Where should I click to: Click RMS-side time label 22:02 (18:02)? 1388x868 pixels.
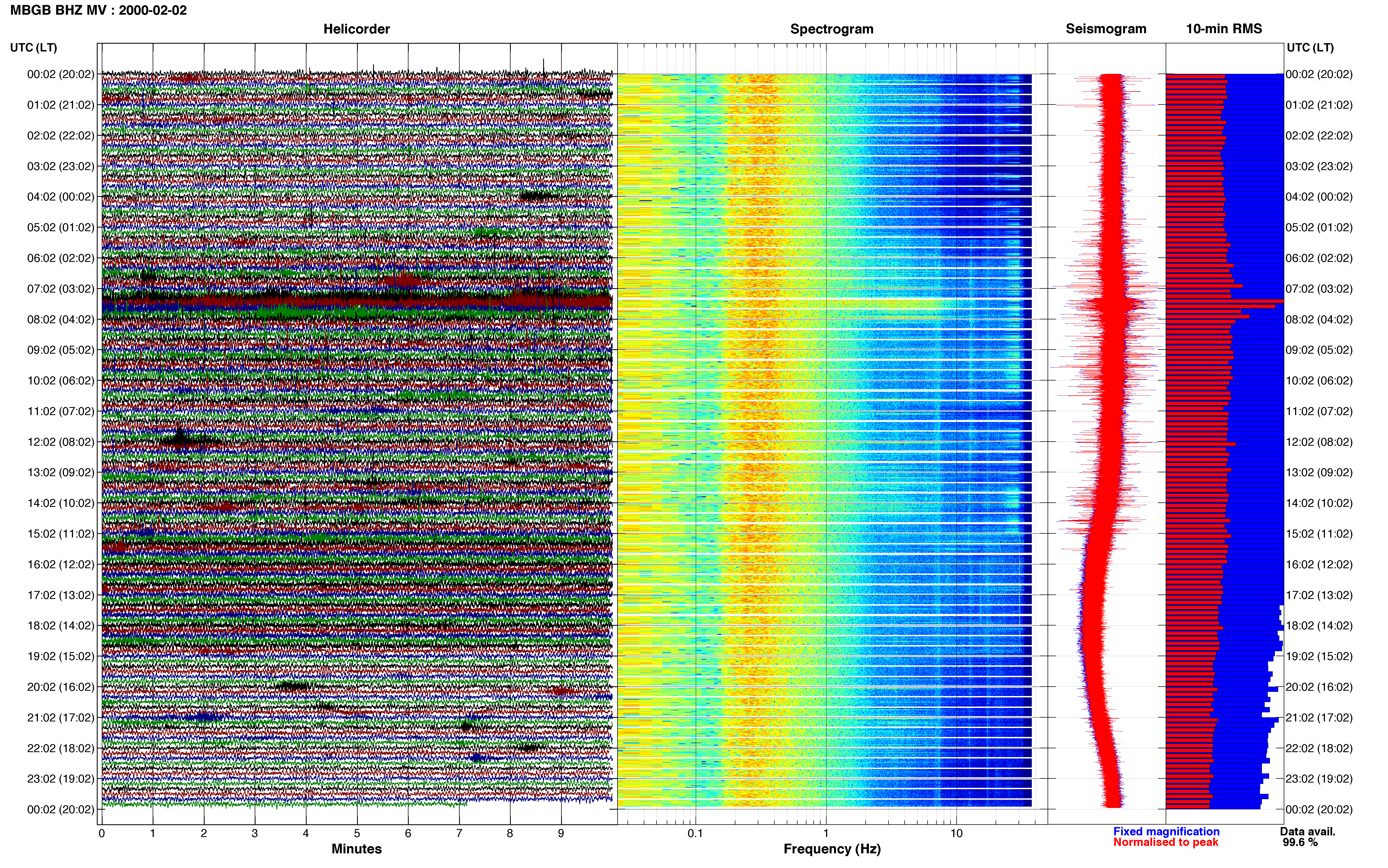coord(1319,748)
